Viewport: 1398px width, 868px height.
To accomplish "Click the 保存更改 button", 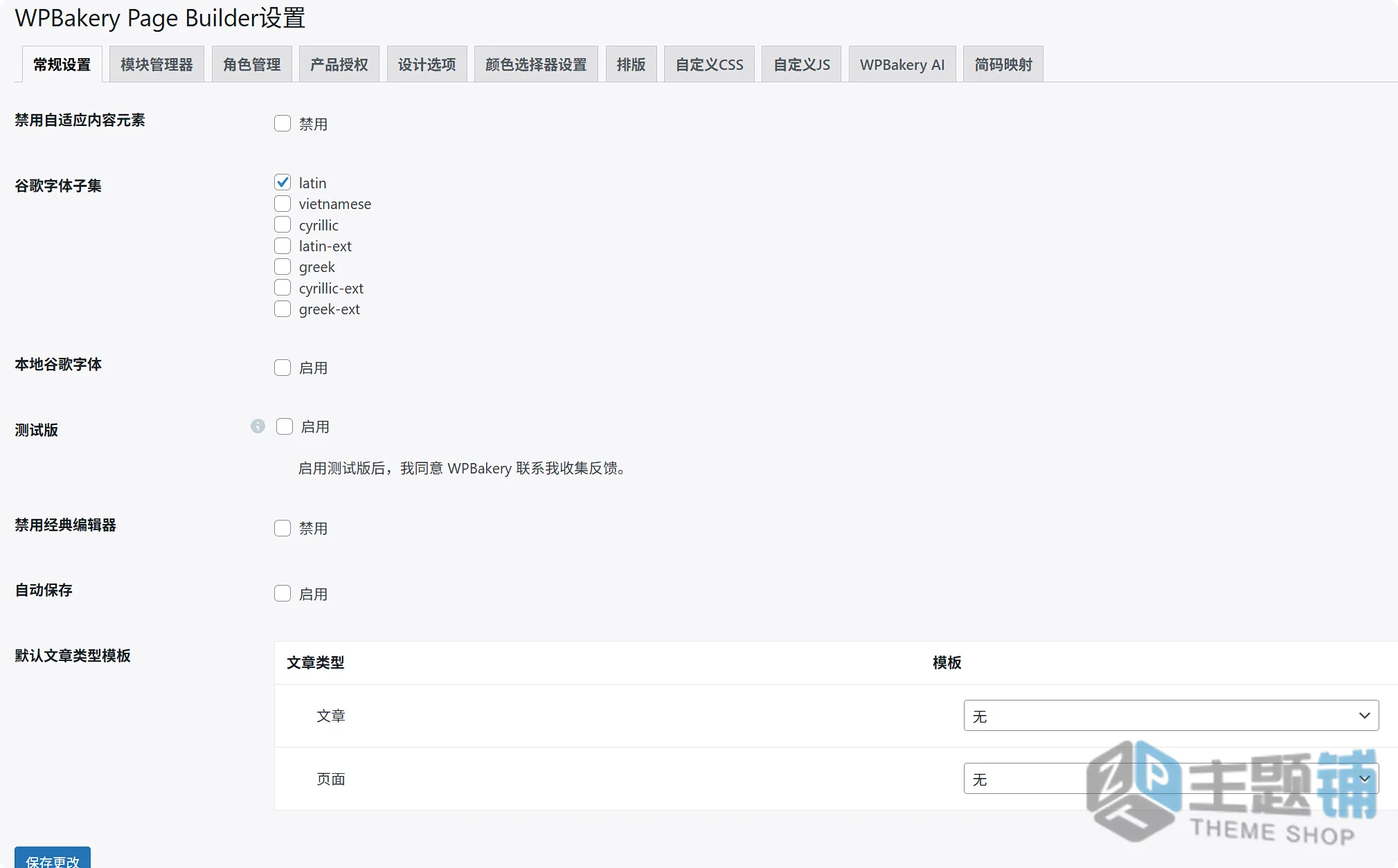I will coord(53,858).
